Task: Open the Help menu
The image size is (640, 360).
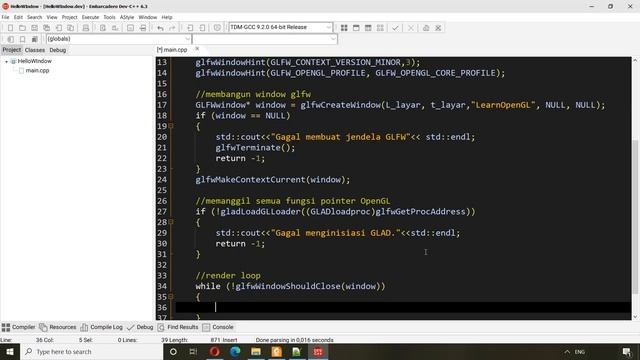Action: tap(167, 17)
